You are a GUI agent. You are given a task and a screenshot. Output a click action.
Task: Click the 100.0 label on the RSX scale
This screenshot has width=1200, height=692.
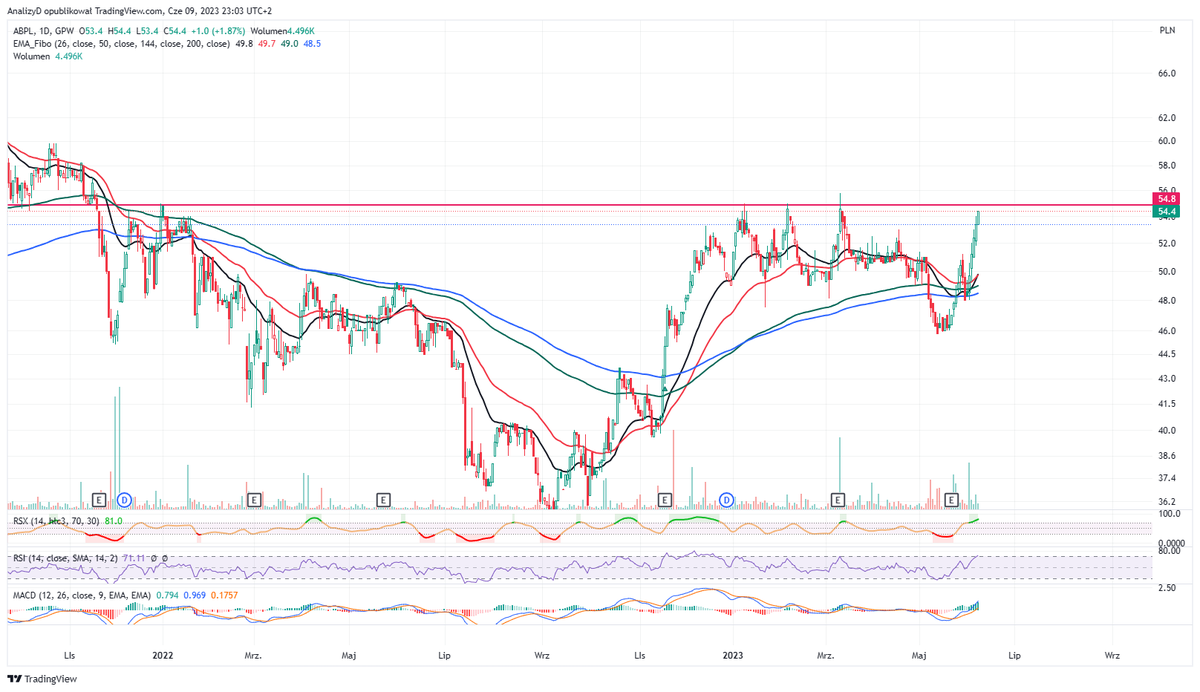(1169, 514)
